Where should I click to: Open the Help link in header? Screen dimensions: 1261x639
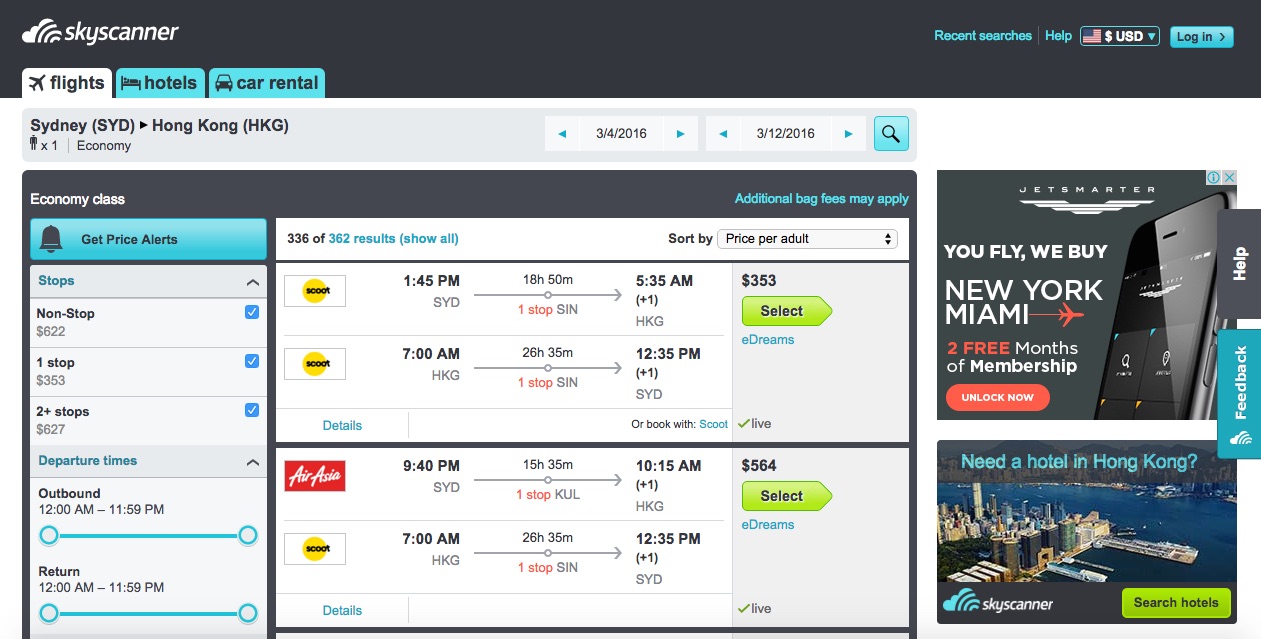coord(1058,35)
